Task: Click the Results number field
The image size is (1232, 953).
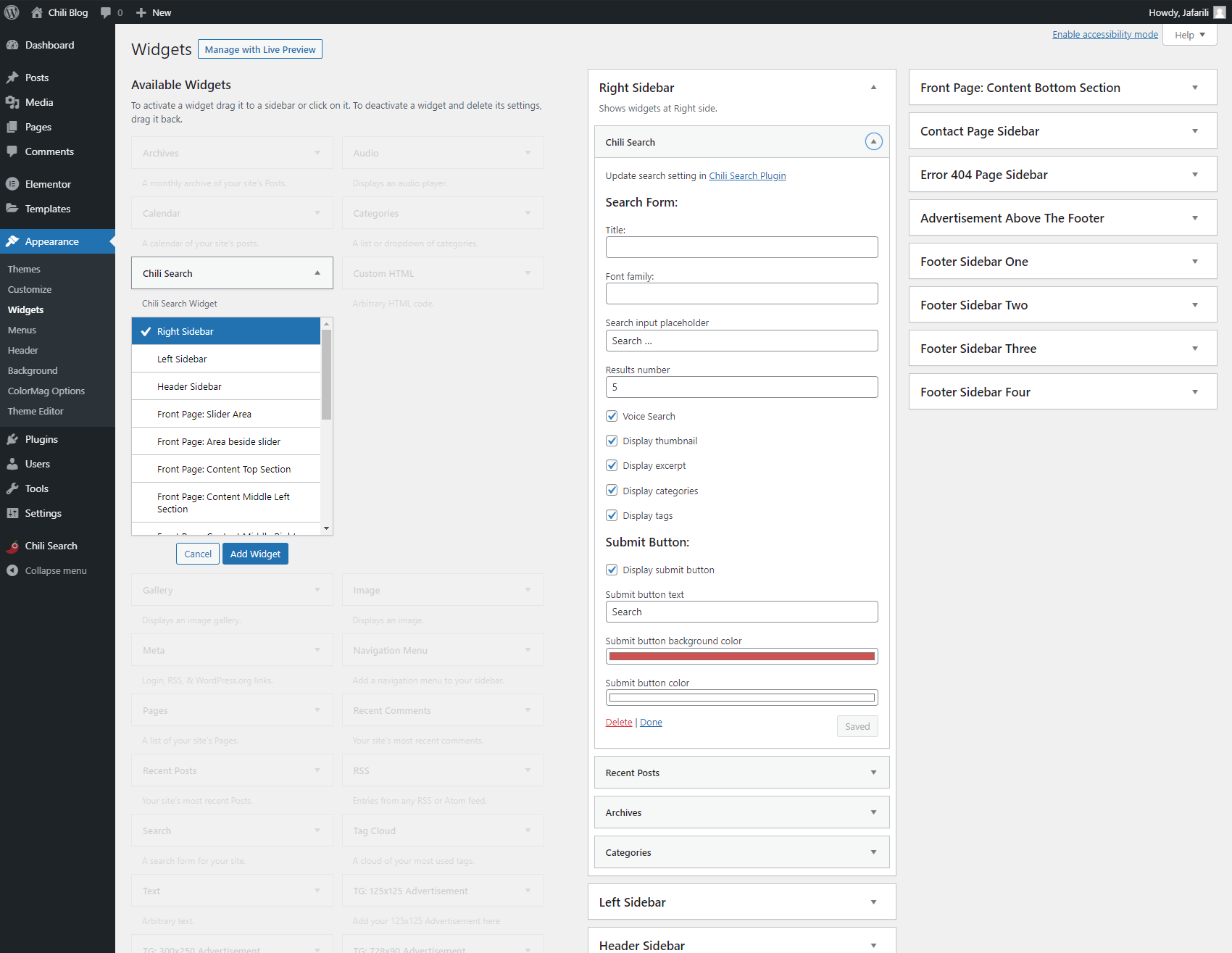Action: click(x=741, y=387)
